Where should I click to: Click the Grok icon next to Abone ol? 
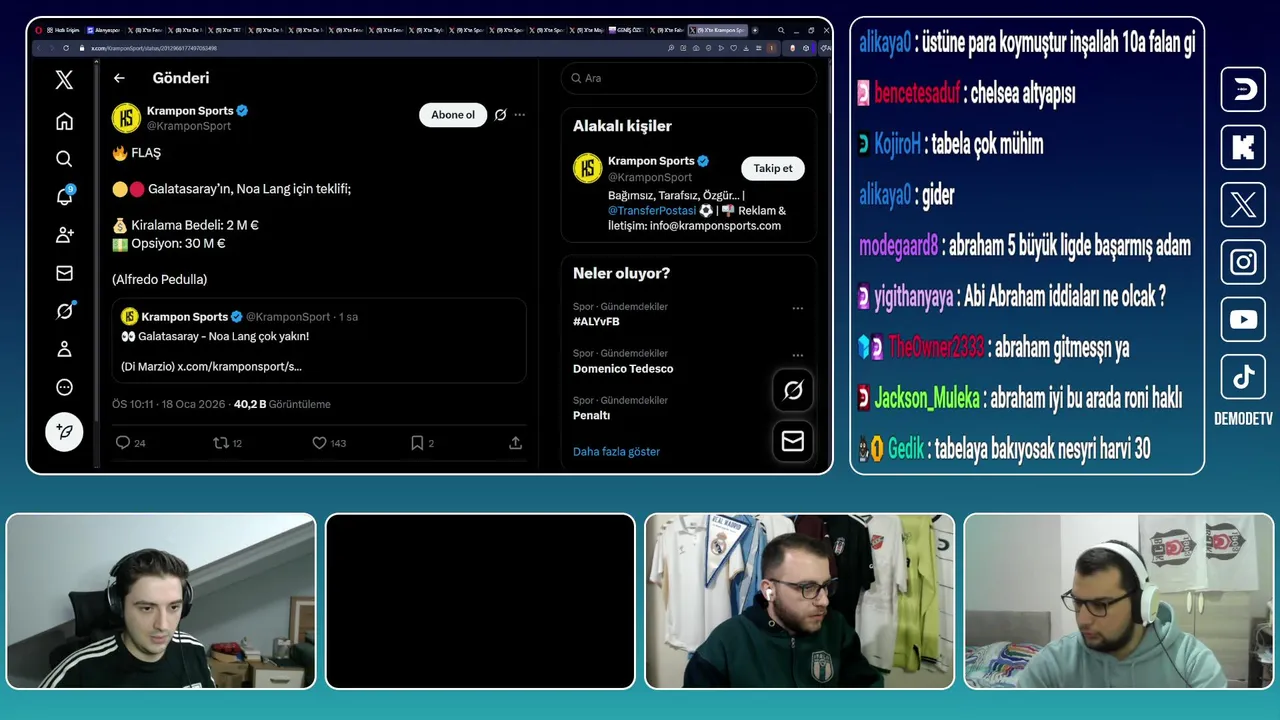(x=501, y=115)
